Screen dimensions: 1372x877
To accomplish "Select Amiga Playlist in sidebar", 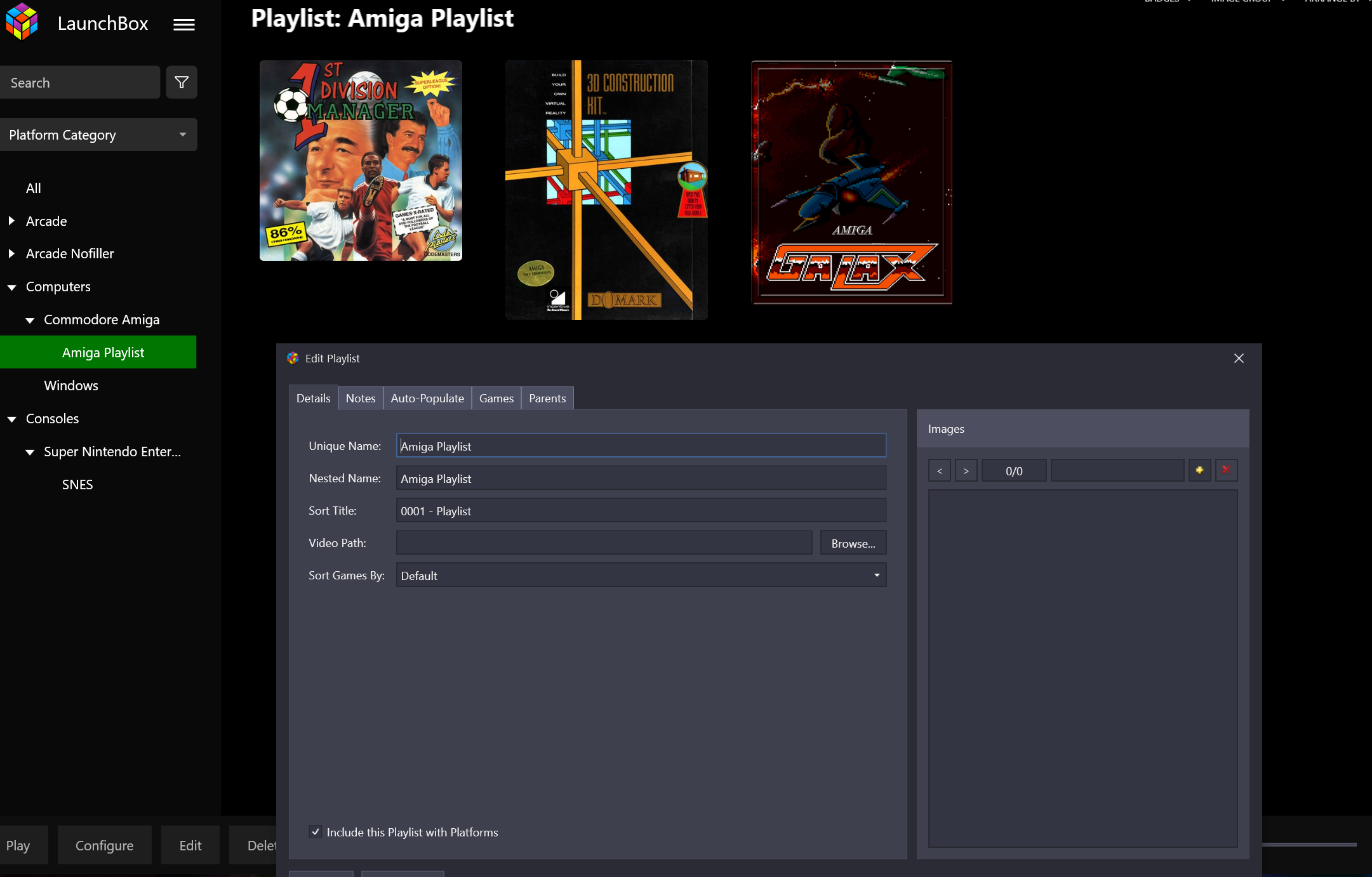I will click(x=98, y=352).
